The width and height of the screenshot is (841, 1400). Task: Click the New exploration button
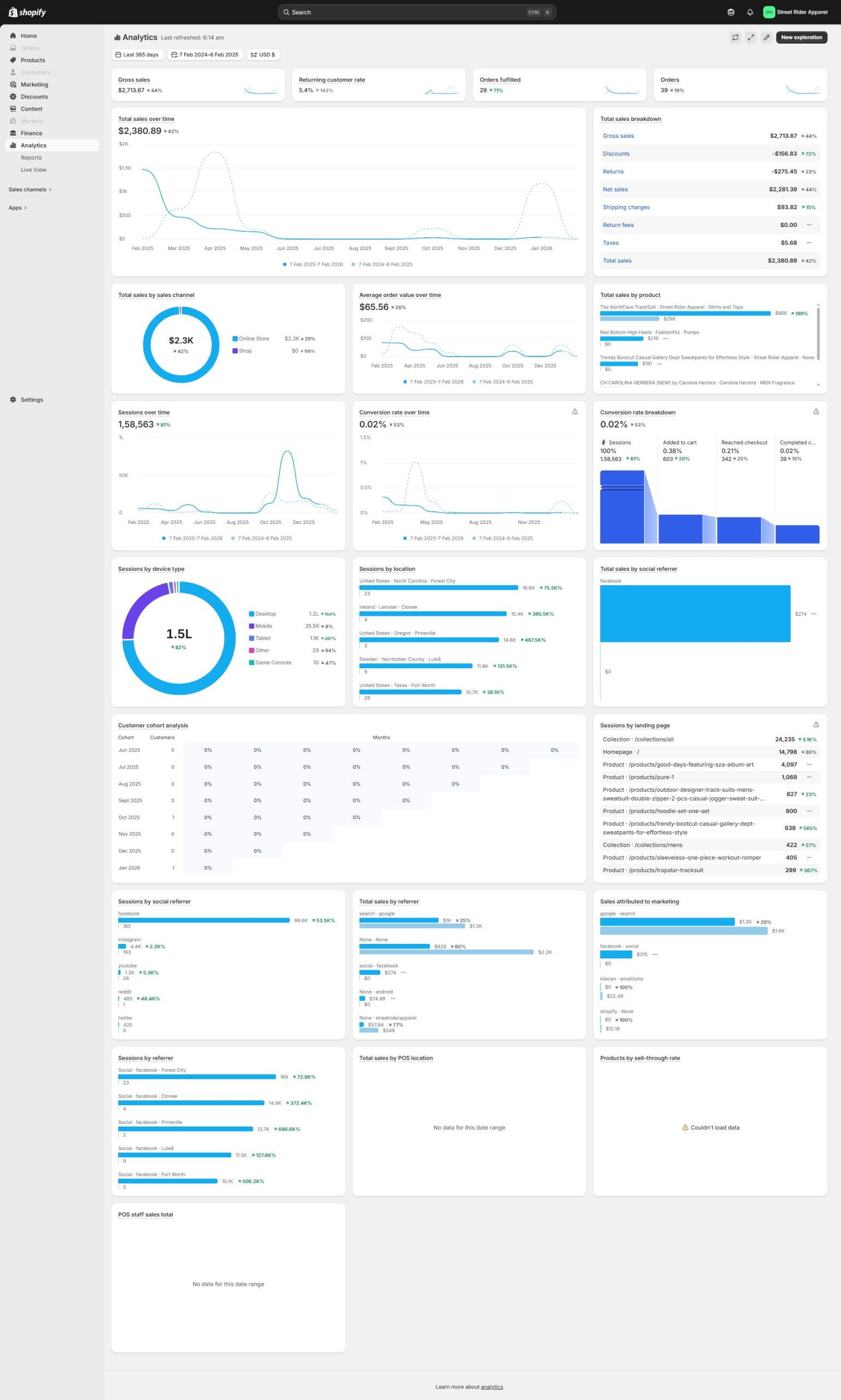click(x=801, y=37)
